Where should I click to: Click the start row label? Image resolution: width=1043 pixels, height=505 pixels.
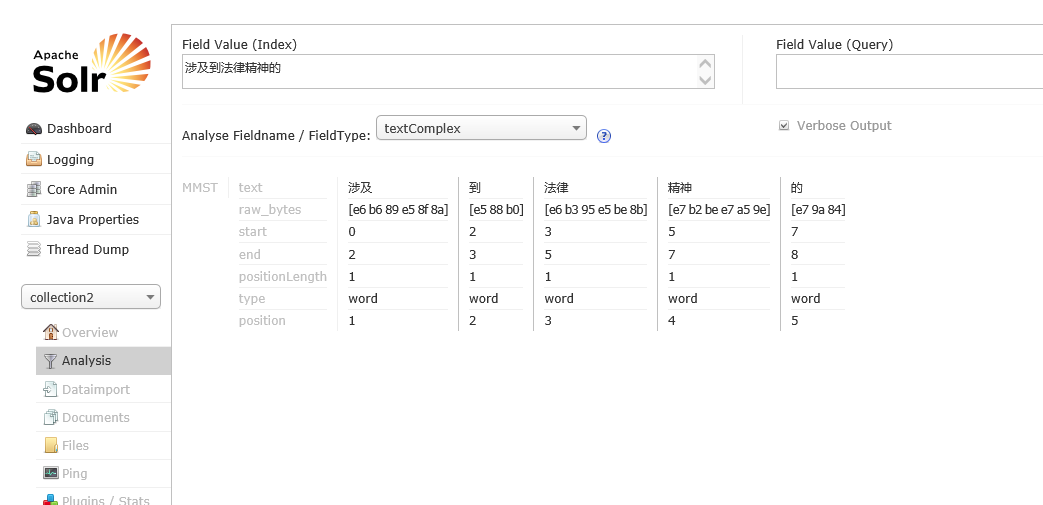[x=253, y=232]
